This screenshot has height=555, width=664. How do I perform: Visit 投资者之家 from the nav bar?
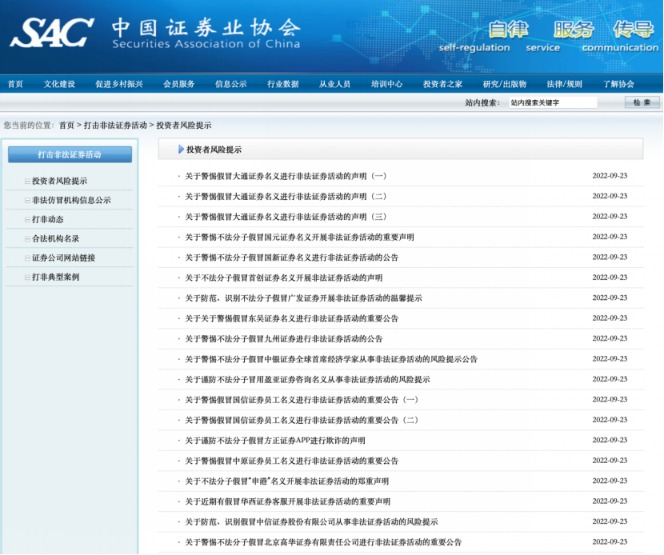443,84
